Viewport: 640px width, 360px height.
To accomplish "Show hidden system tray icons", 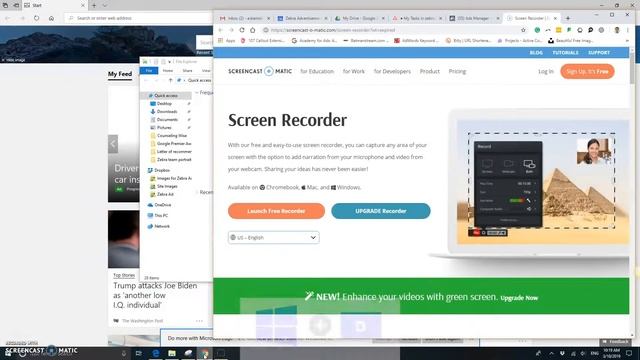I will point(551,353).
